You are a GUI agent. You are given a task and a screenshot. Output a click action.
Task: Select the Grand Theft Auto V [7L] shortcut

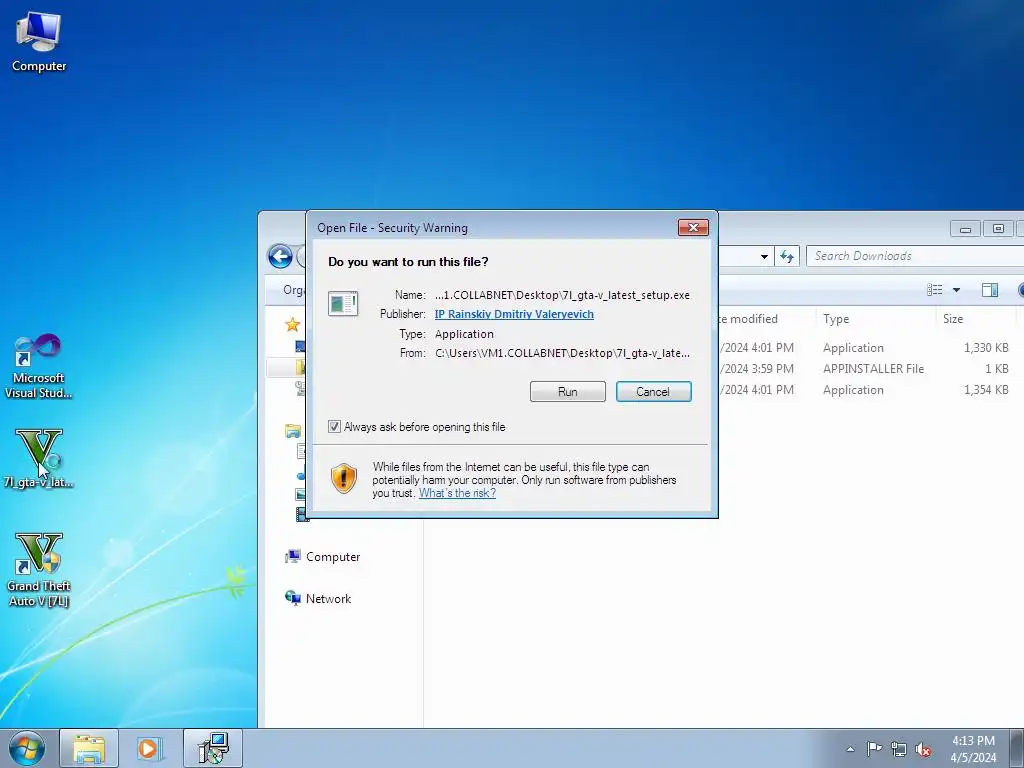pyautogui.click(x=39, y=570)
